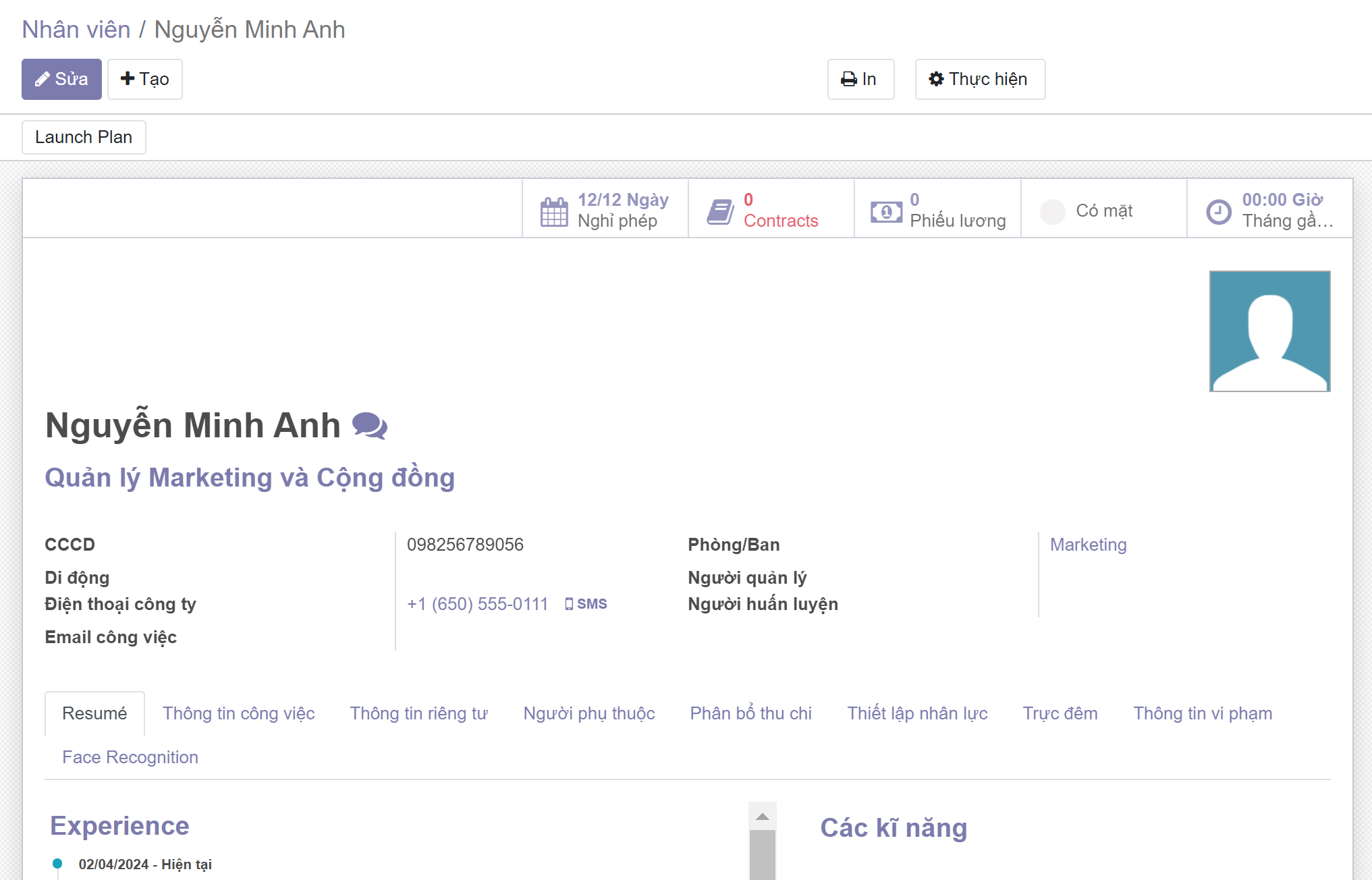Click the employee avatar photo
This screenshot has width=1372, height=880.
point(1269,331)
